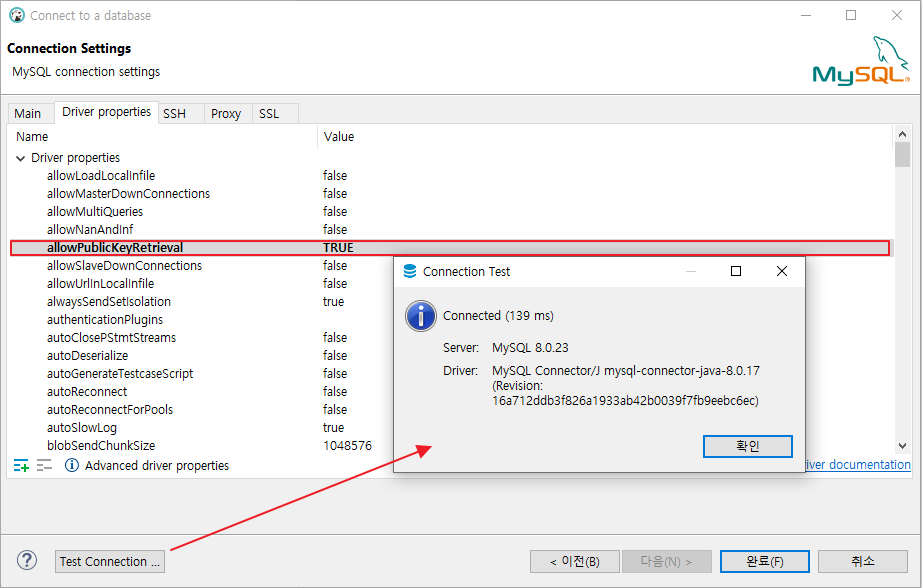Click the scrollbar down arrow of the property list

903,446
